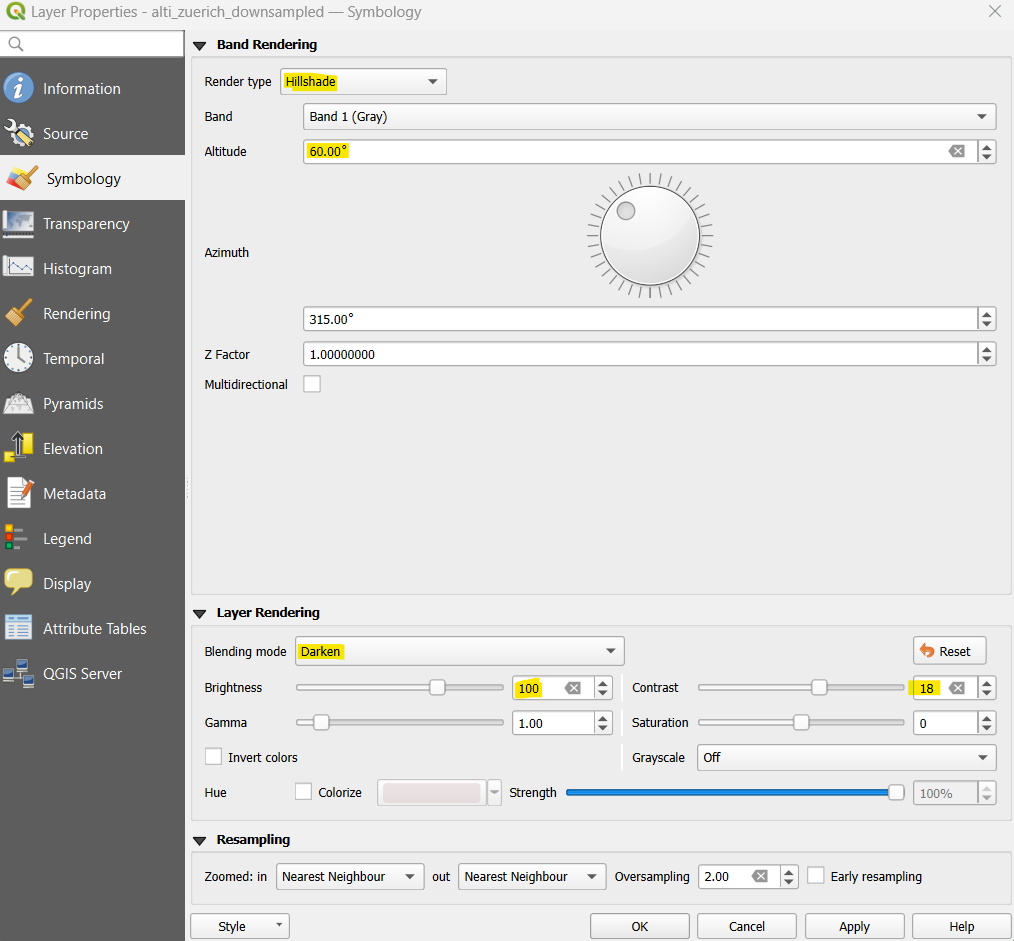Click the Histogram icon in sidebar
Viewport: 1014px width, 941px height.
point(19,268)
